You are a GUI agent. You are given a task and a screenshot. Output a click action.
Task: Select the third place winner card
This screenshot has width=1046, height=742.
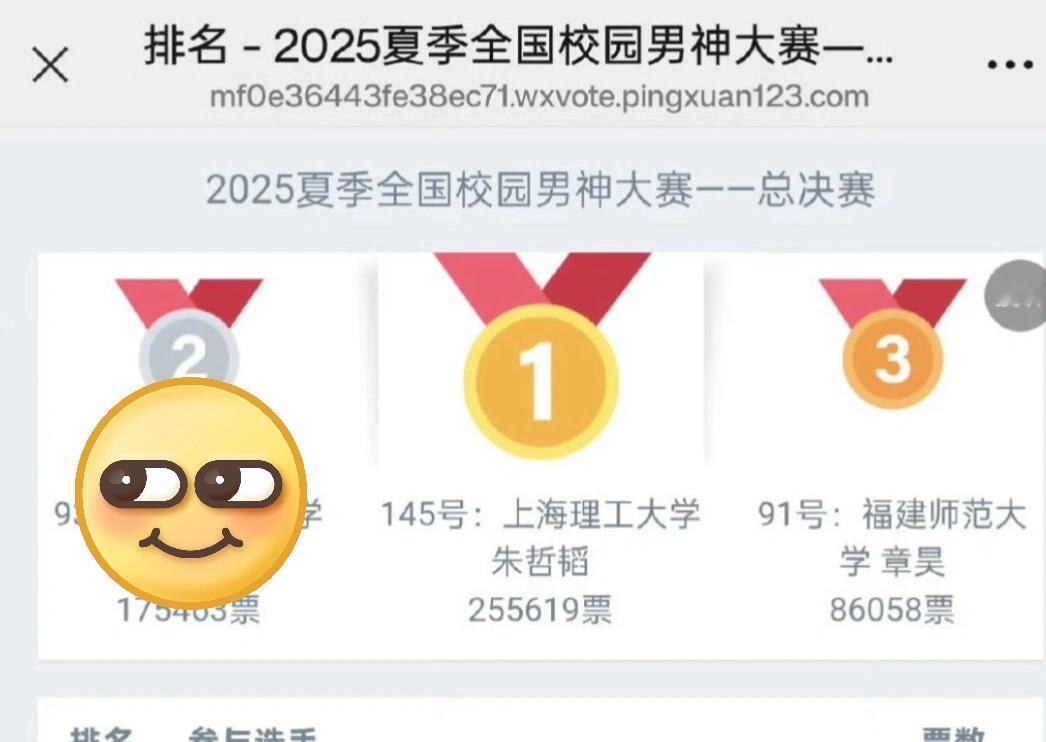(875, 456)
